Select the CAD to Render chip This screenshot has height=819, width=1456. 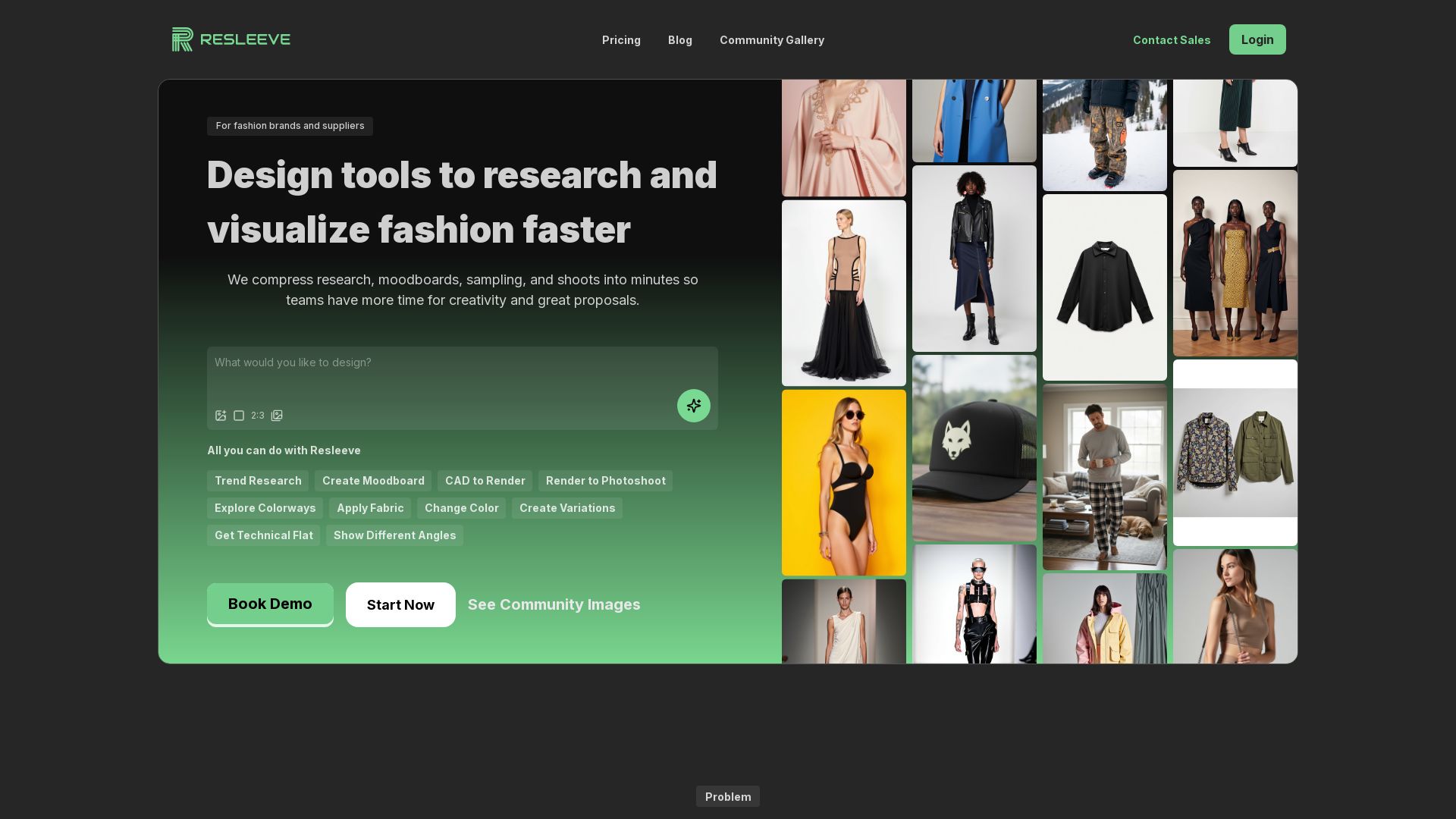click(485, 481)
